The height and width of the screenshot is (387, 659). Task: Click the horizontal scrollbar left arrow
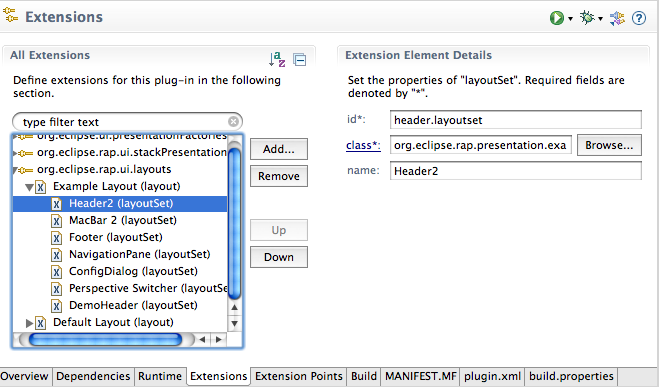pyautogui.click(x=203, y=340)
